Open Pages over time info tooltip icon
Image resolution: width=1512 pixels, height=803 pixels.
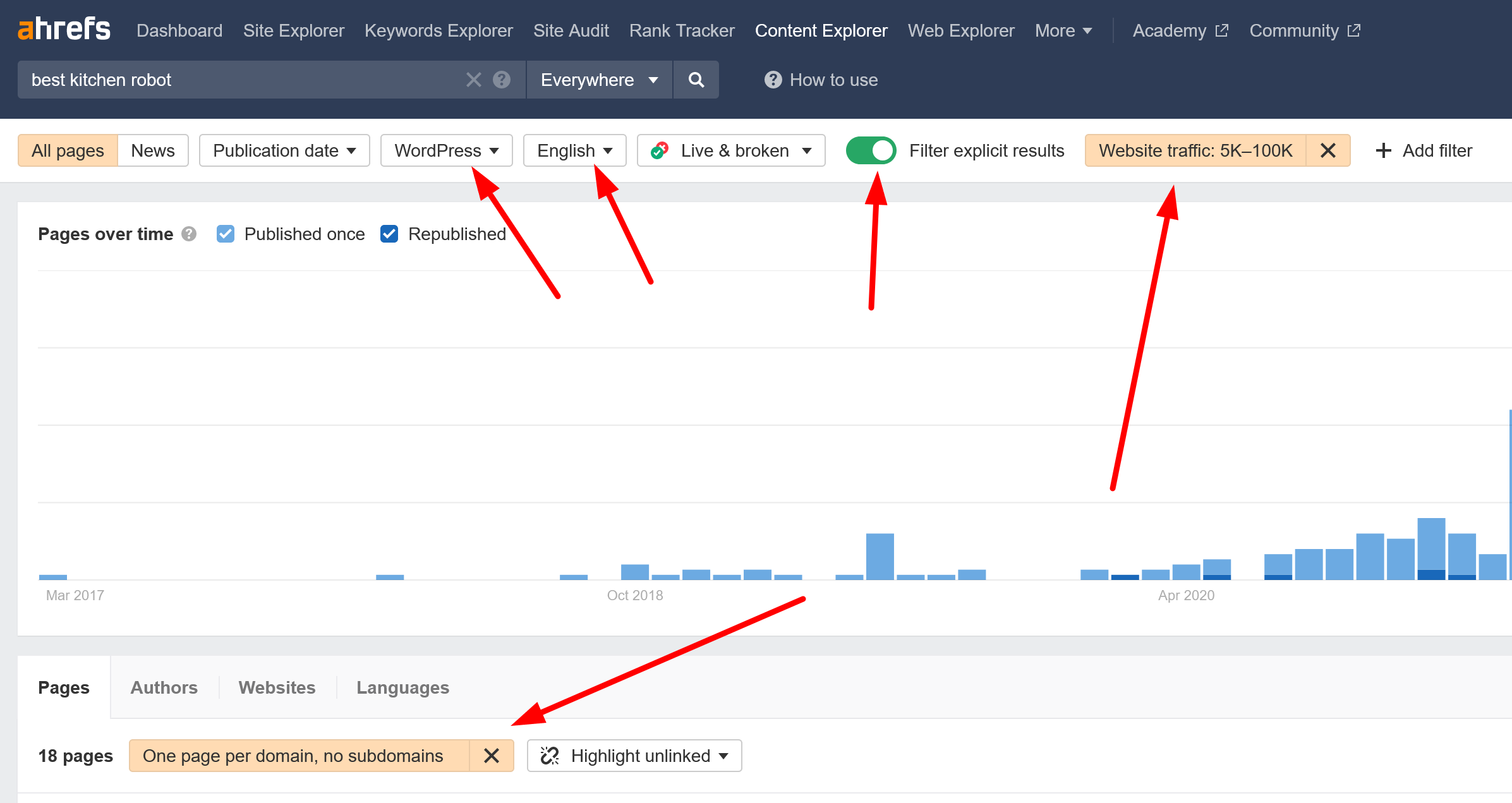189,234
